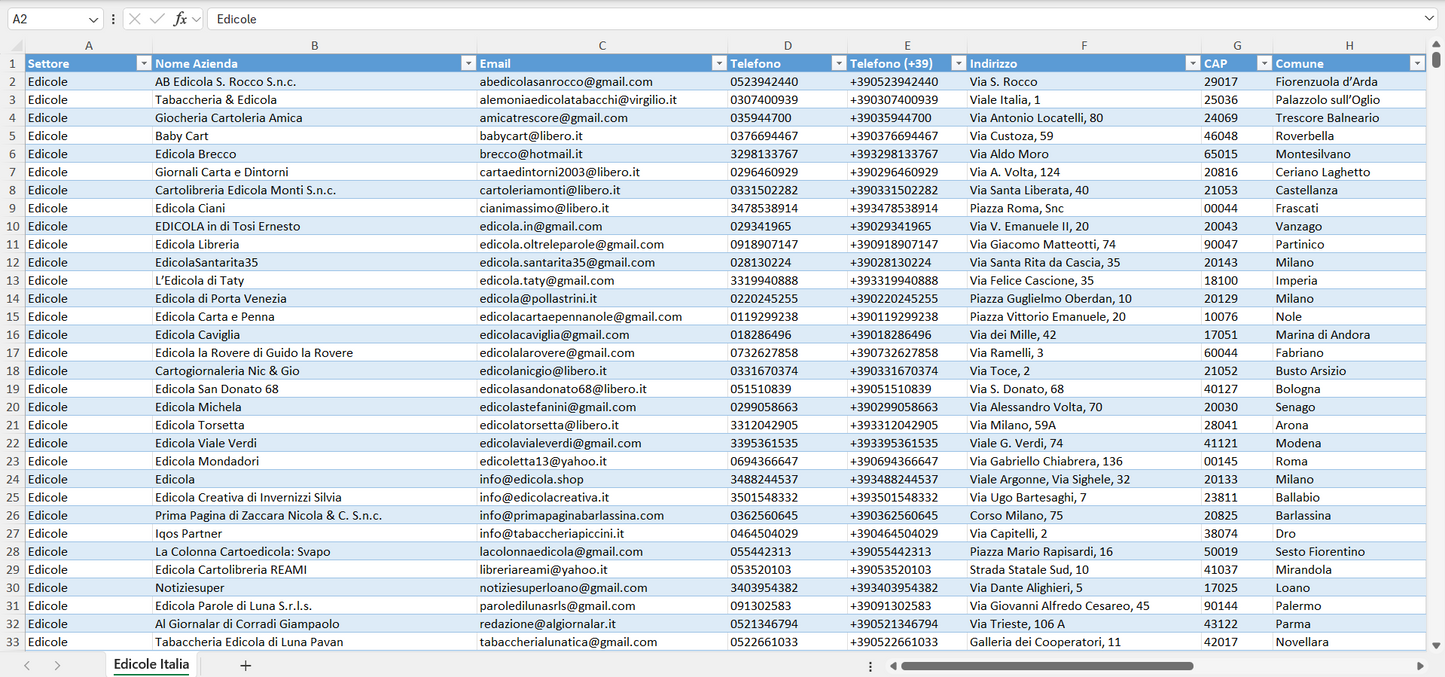Select cell +390732627858
Viewport: 1445px width, 677px height.
[907, 353]
